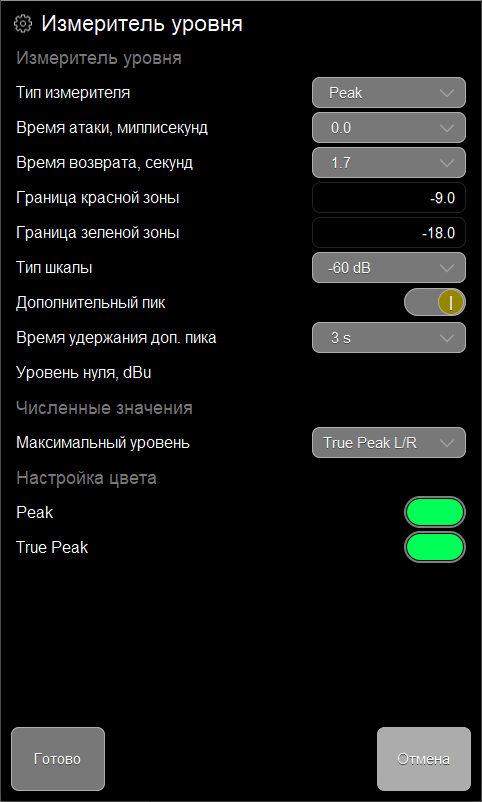Click the chevron arrow of Peak dropdown

[x=447, y=93]
